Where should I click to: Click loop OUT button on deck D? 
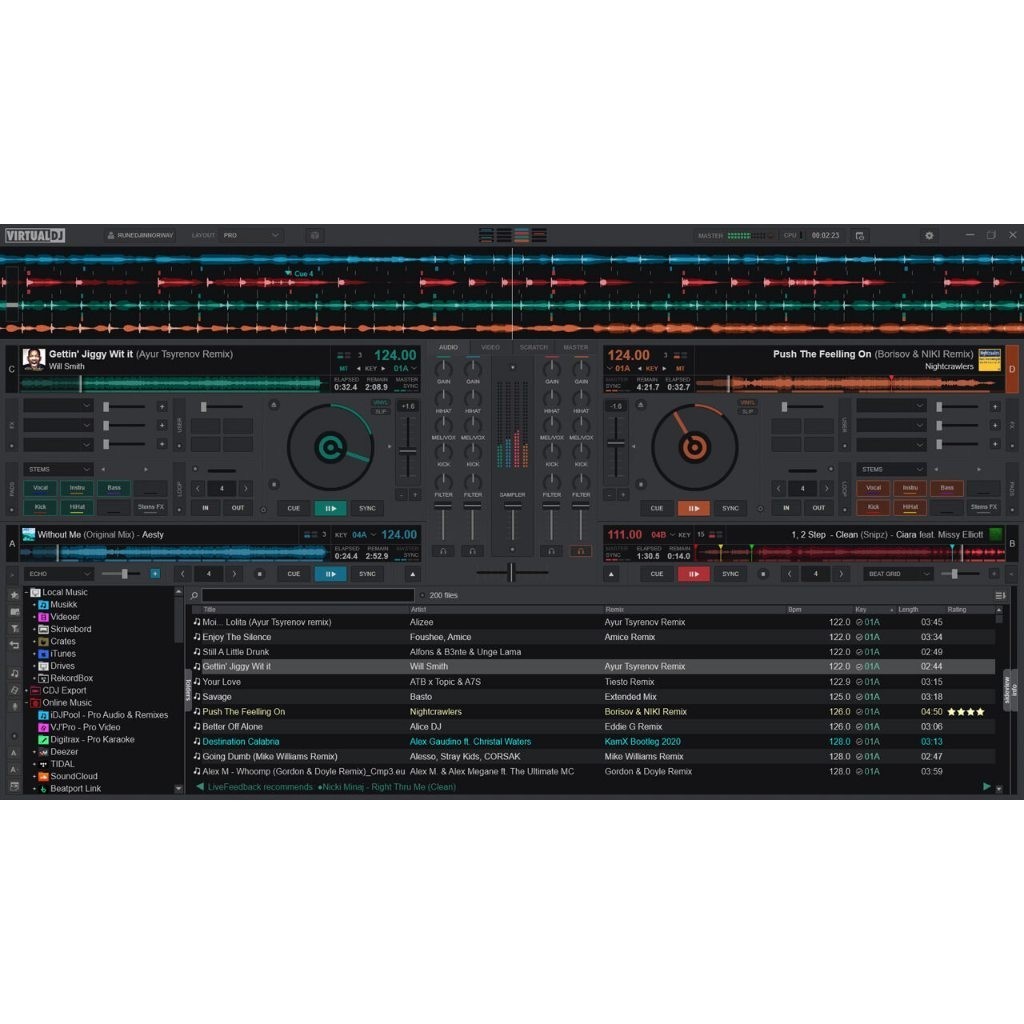(x=818, y=507)
